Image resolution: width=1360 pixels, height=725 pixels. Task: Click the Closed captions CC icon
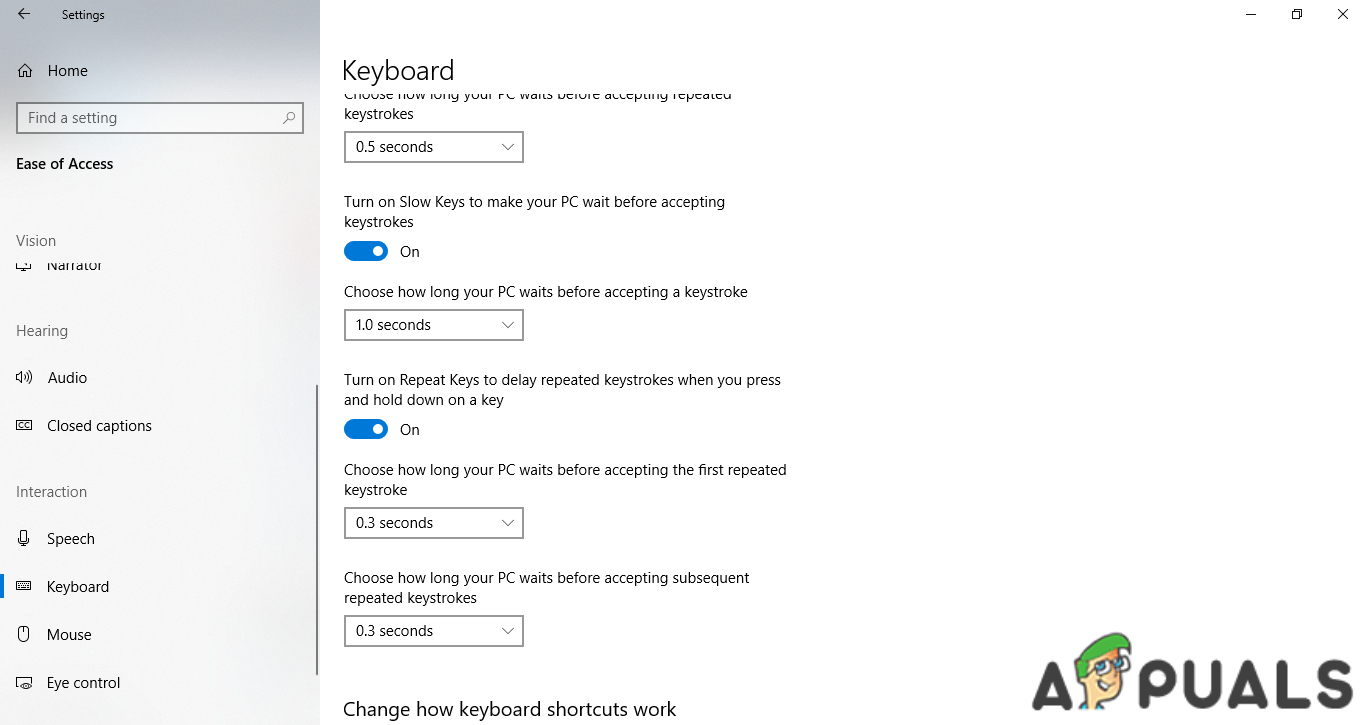[25, 426]
